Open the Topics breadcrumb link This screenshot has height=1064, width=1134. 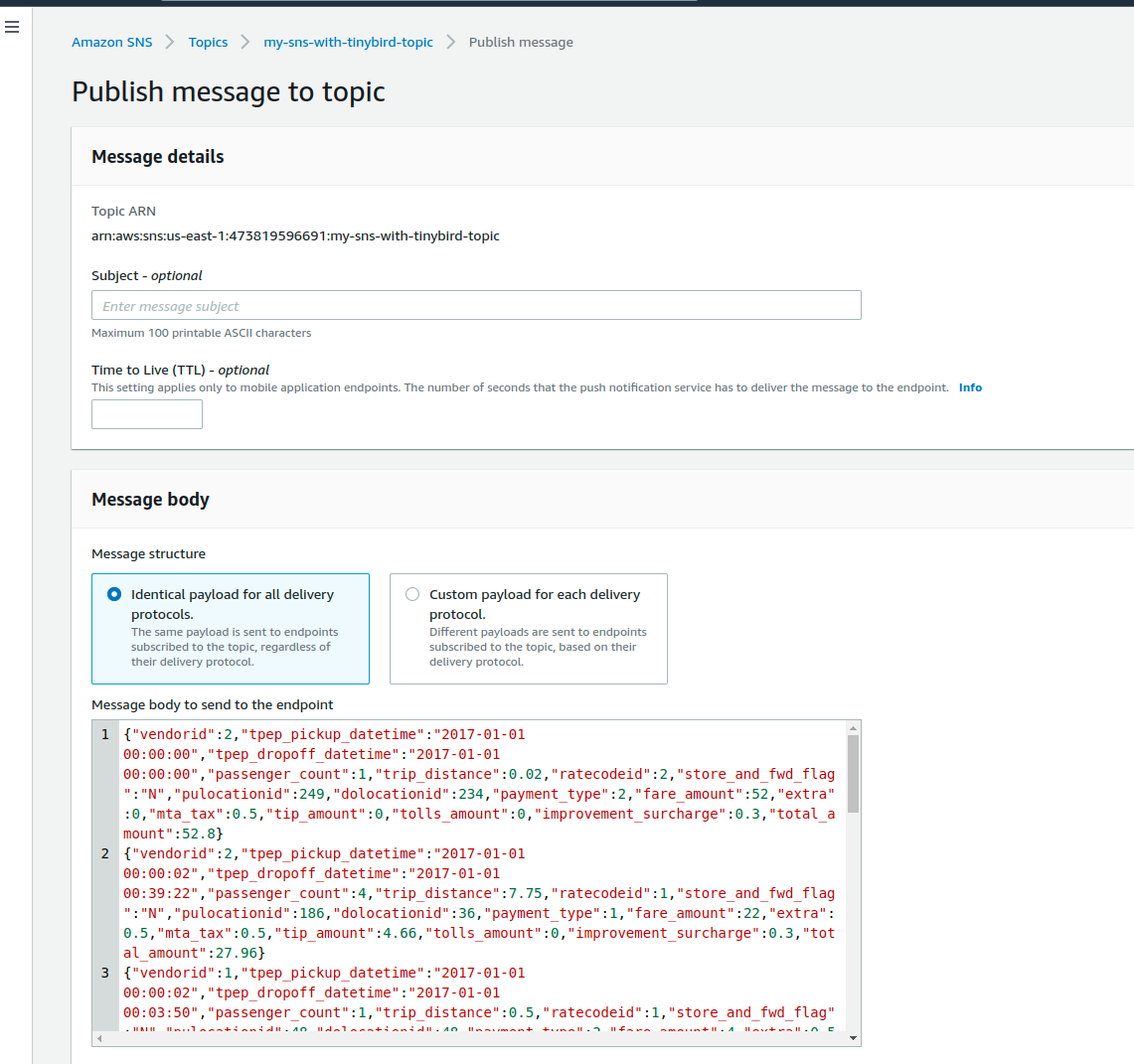click(208, 42)
